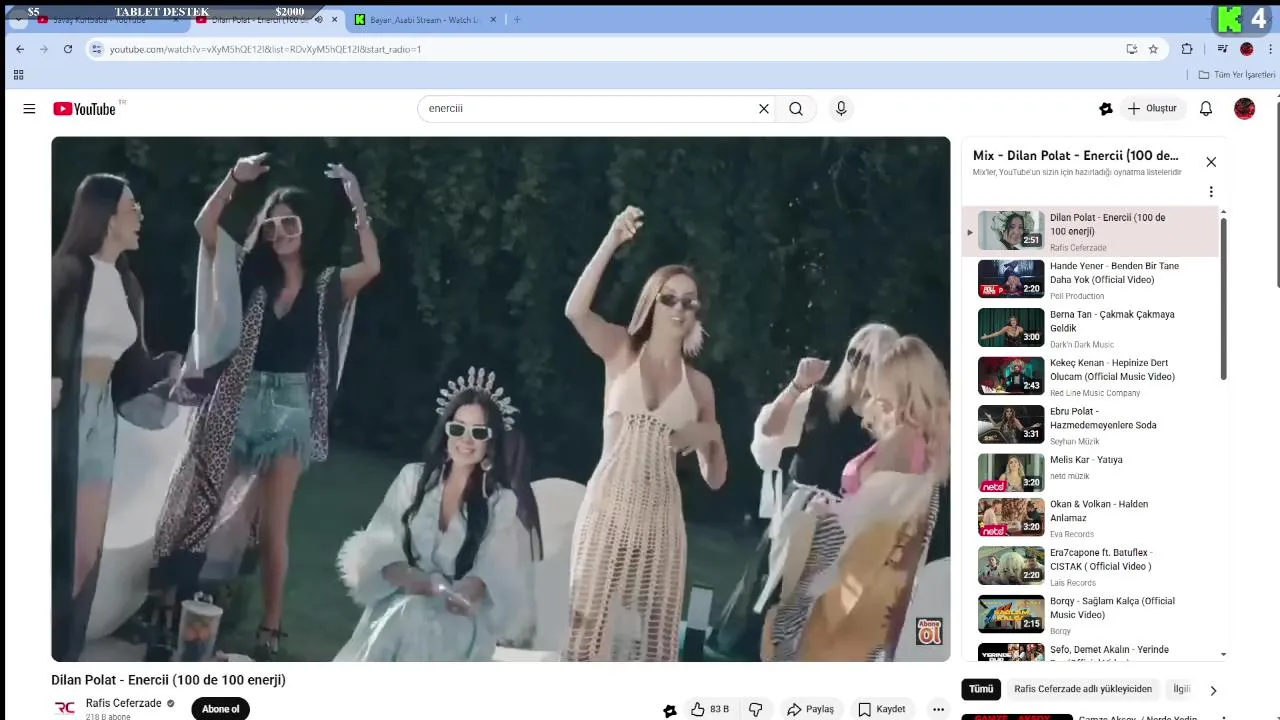Image resolution: width=1280 pixels, height=720 pixels.
Task: Open Mix playlist three-dot options
Action: 1211,192
